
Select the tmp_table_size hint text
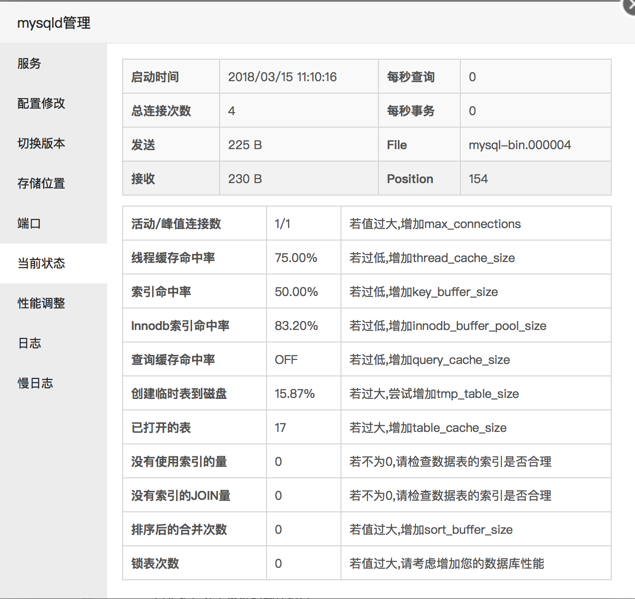434,394
